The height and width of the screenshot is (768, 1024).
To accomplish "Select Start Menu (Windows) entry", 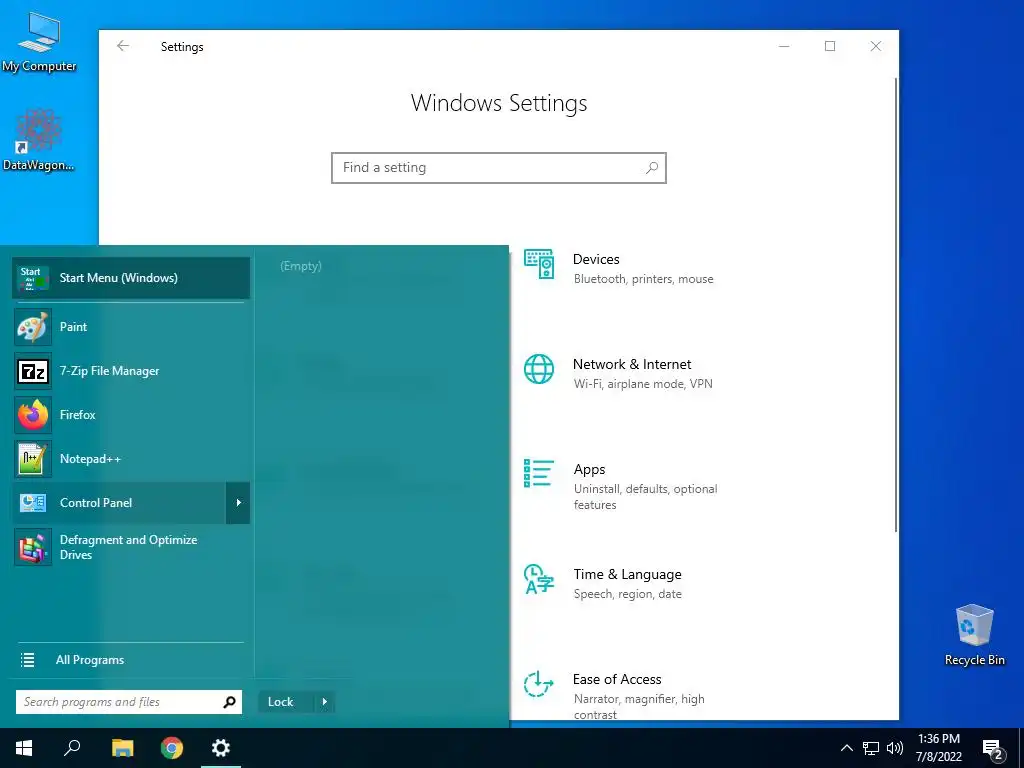I will [131, 278].
